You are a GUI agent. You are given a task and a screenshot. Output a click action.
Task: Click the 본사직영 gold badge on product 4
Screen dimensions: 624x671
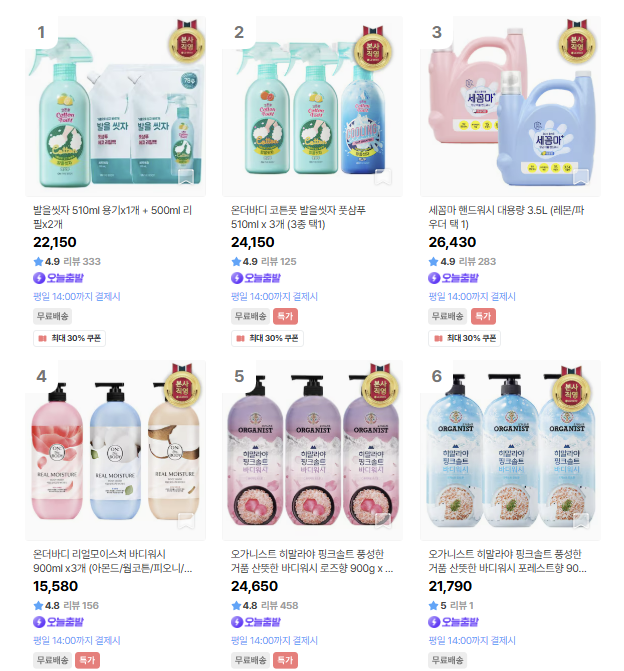(182, 386)
